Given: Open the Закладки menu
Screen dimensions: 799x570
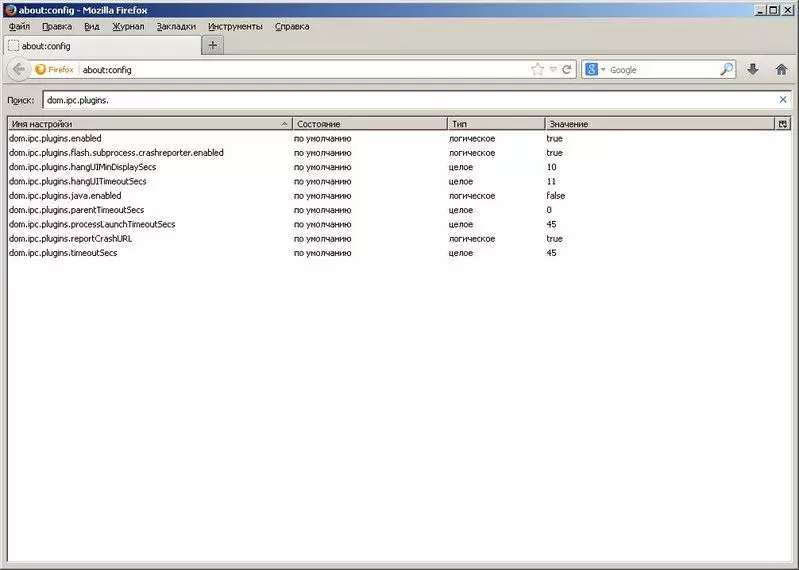Looking at the screenshot, I should pyautogui.click(x=176, y=26).
